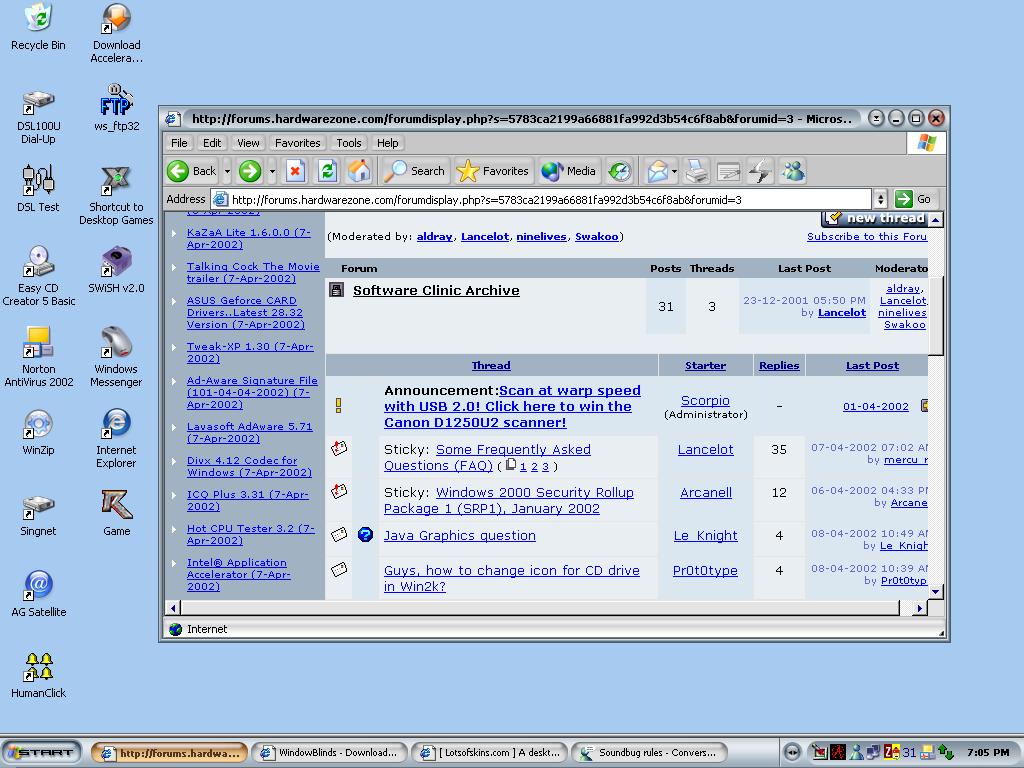Print the current page
This screenshot has height=768, width=1024.
pos(695,170)
